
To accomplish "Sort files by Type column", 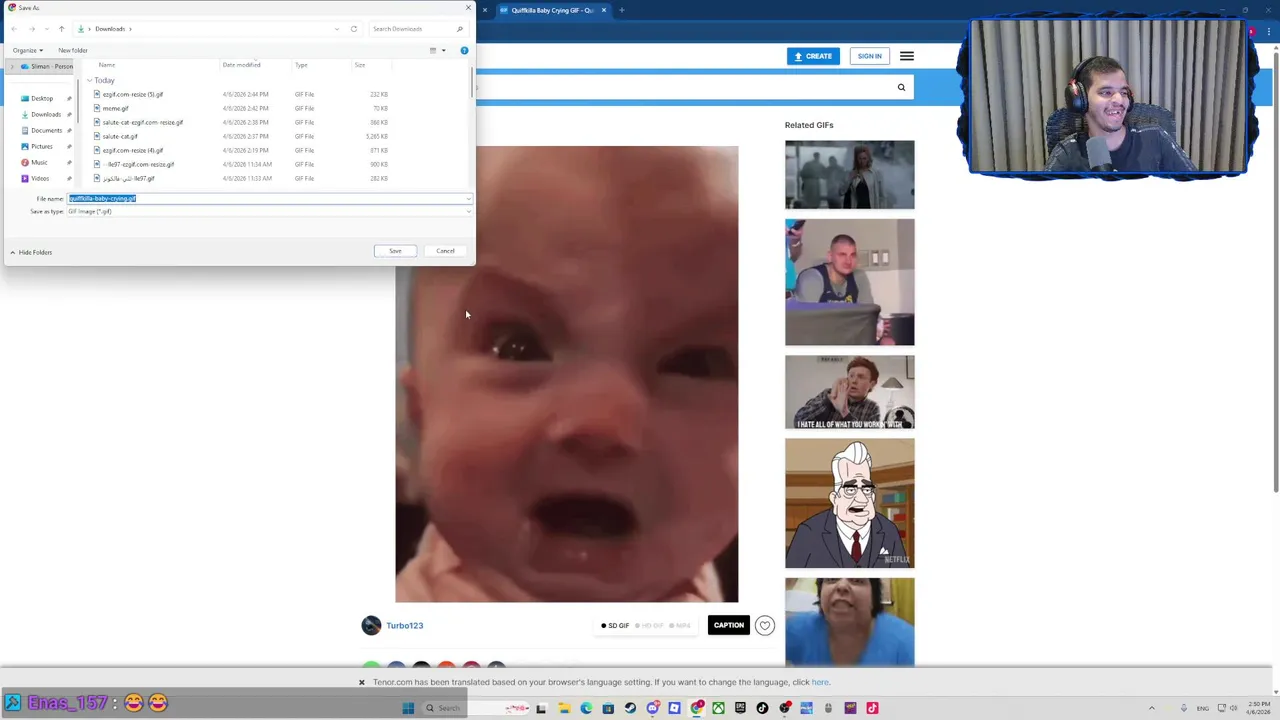I will point(301,65).
